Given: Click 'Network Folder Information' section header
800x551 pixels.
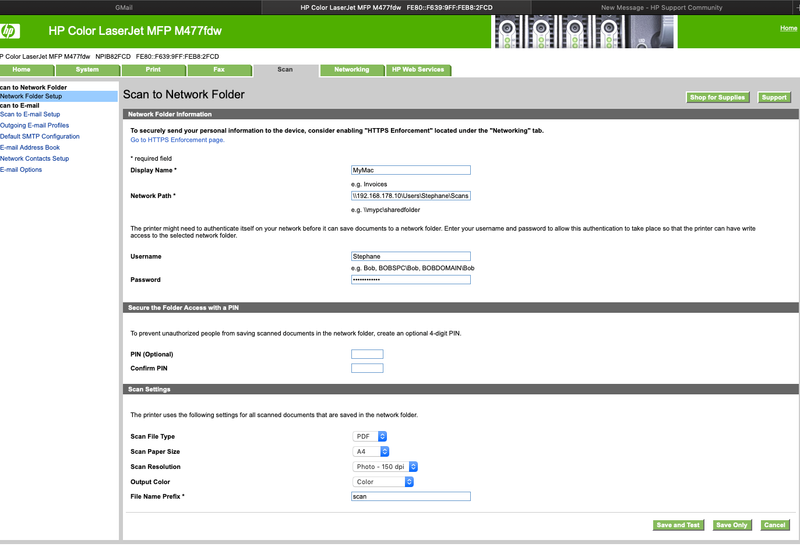Looking at the screenshot, I should click(460, 114).
